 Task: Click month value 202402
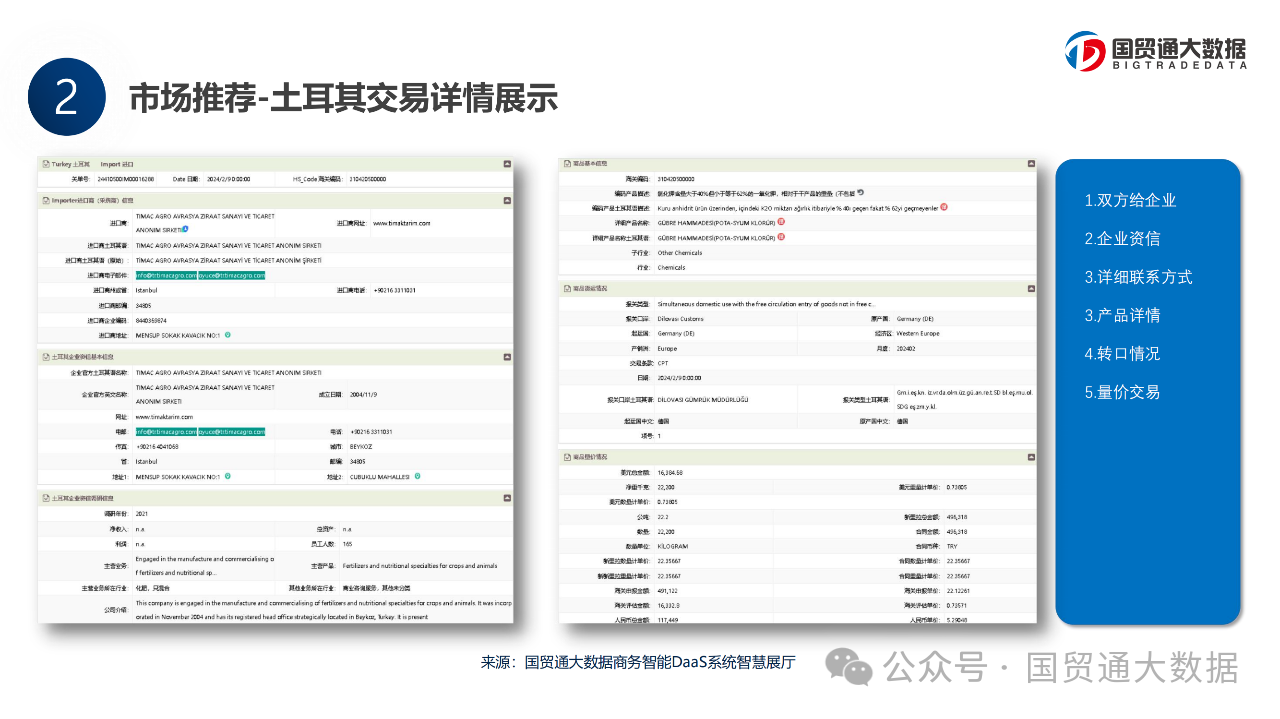906,348
